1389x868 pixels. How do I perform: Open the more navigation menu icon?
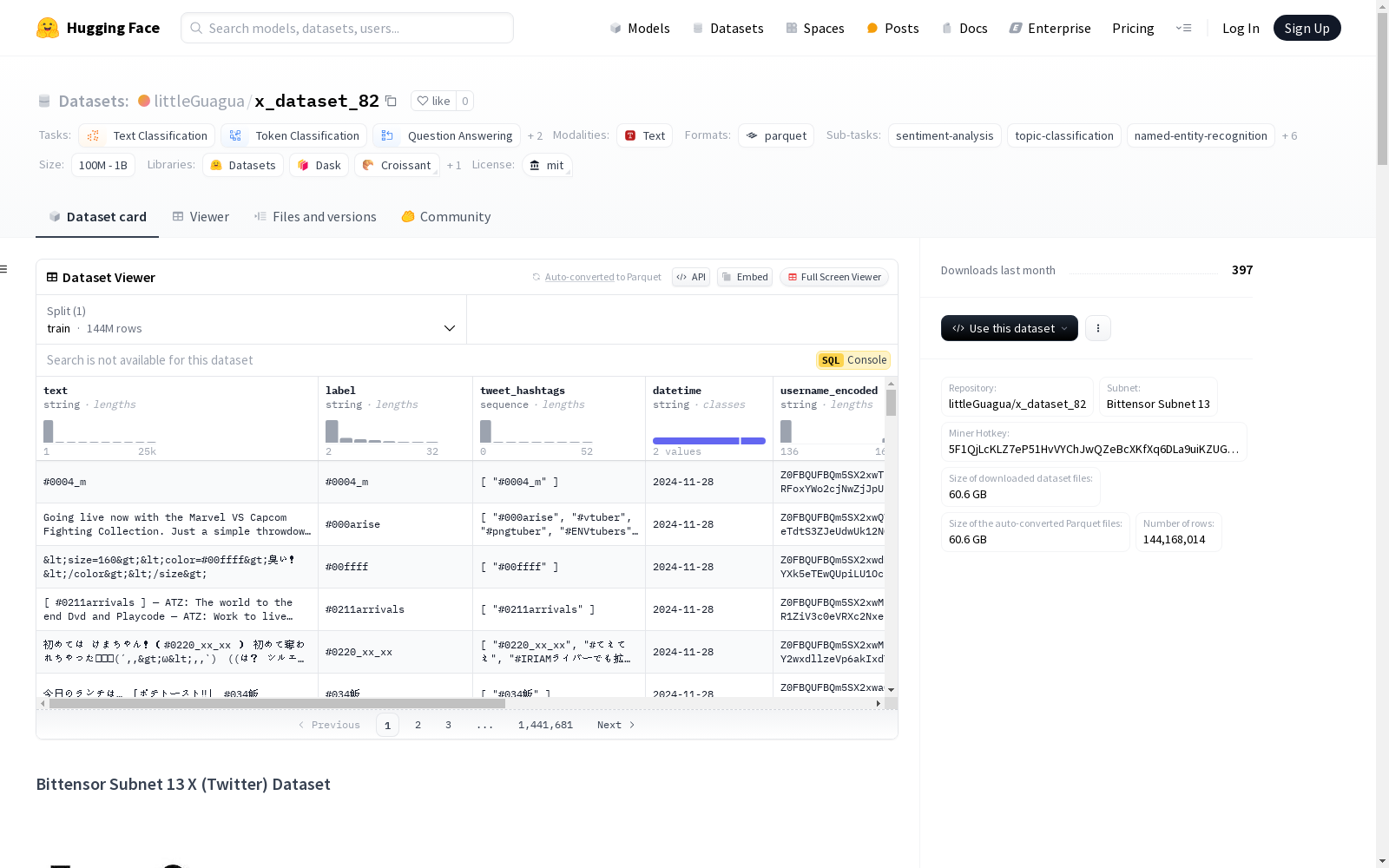coord(1183,28)
